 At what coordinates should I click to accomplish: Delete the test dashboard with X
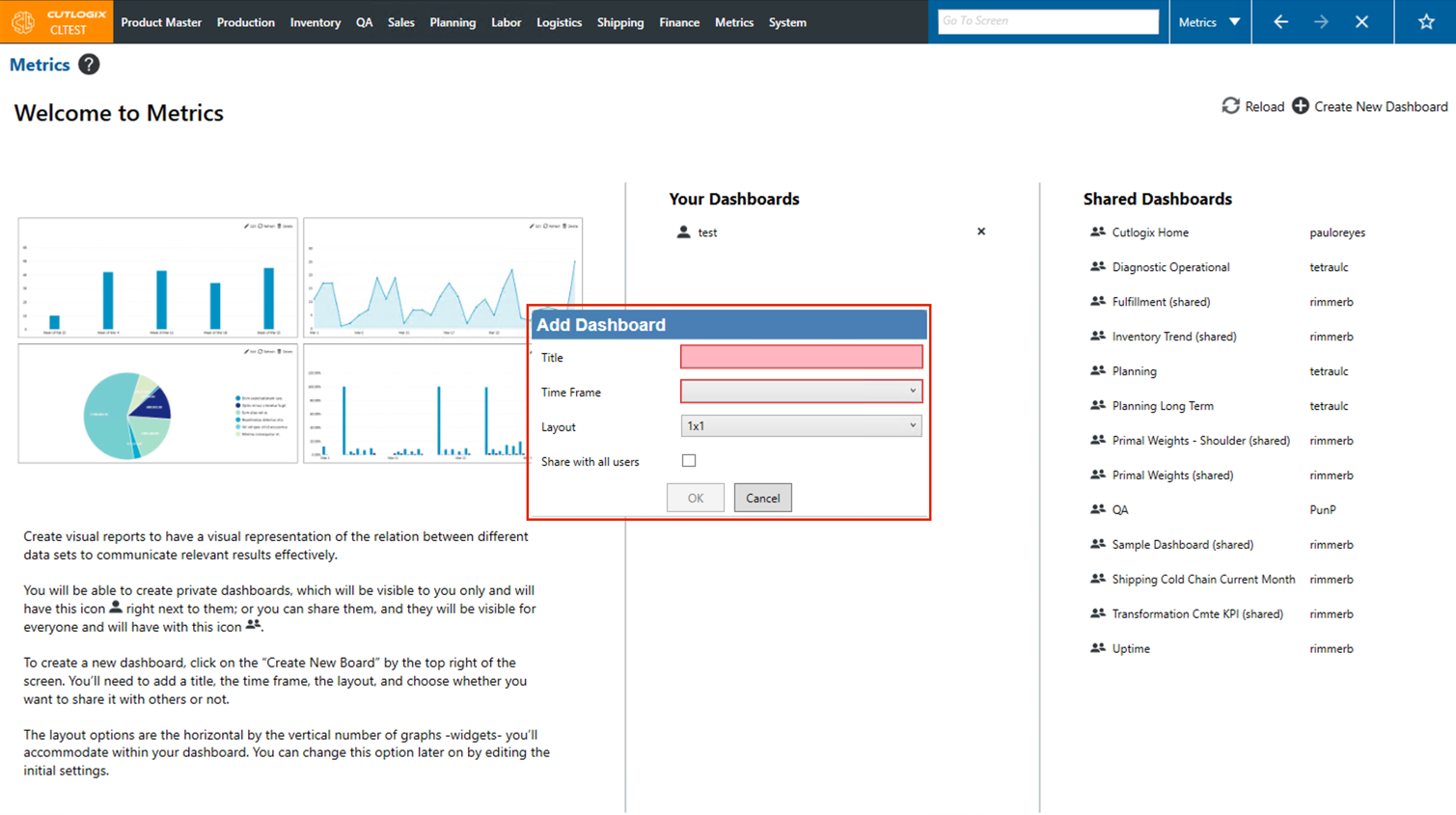click(980, 231)
